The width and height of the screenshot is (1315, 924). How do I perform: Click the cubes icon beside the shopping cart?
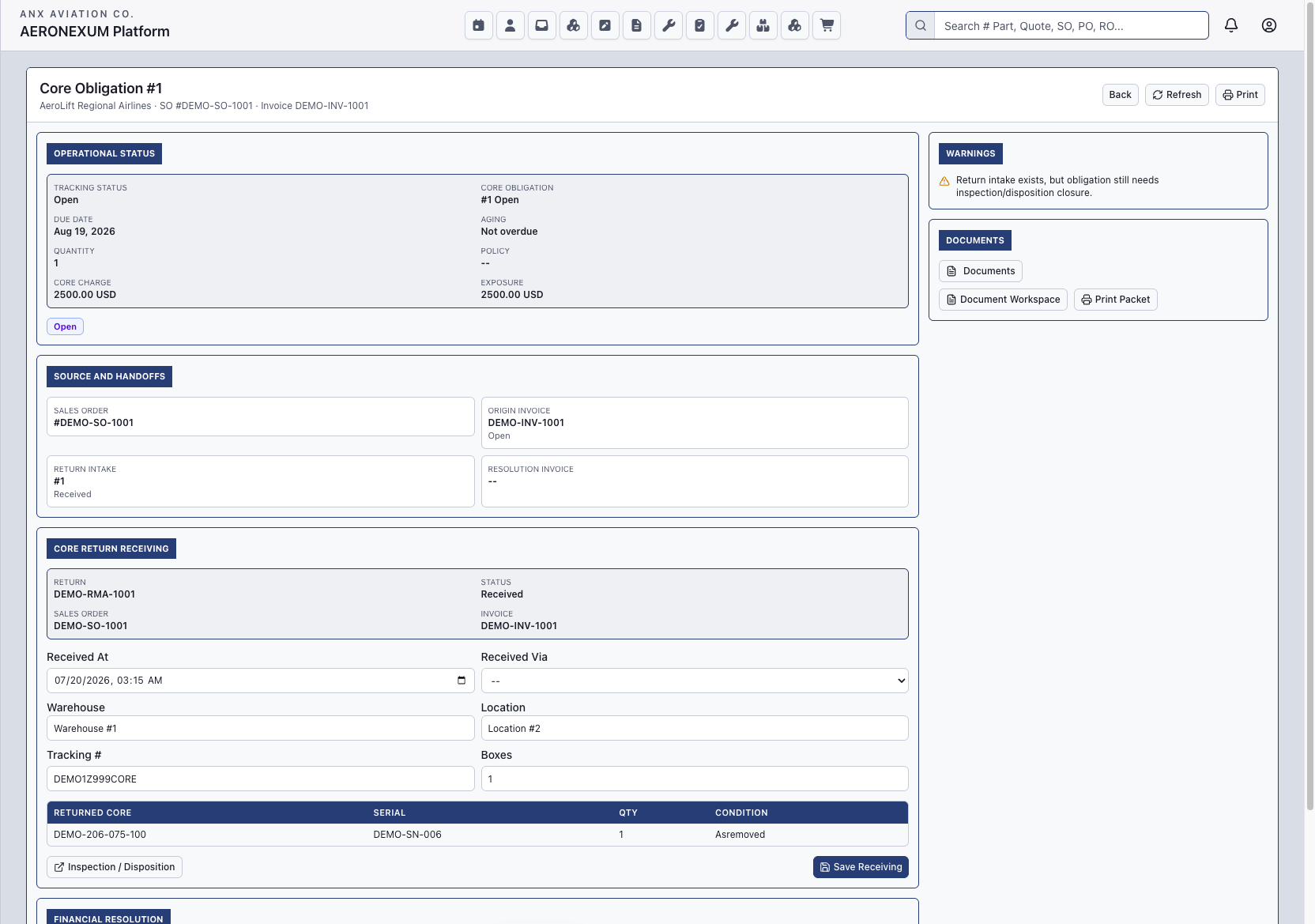(795, 25)
